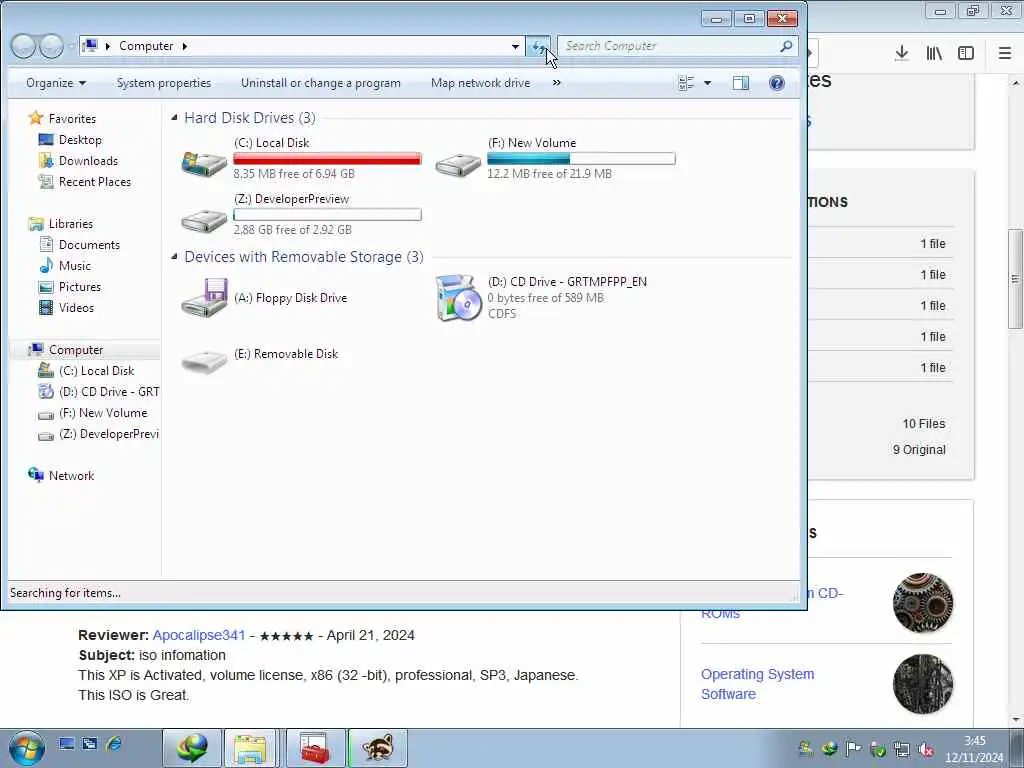Click the Windows Start orb

pyautogui.click(x=26, y=748)
